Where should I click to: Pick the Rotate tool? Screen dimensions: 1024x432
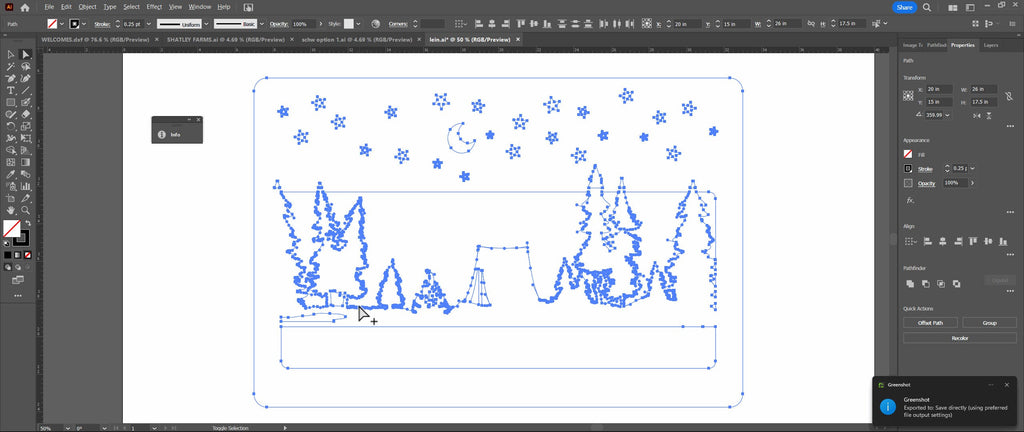click(x=11, y=126)
